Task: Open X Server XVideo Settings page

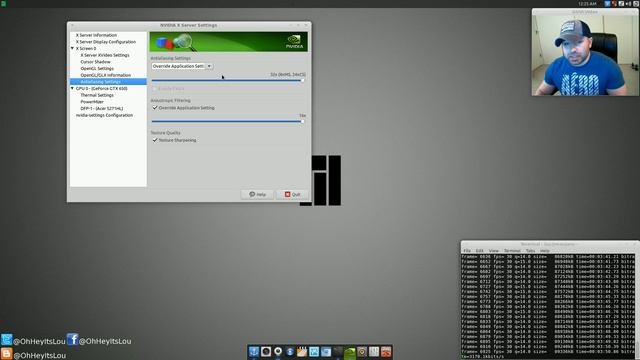Action: coord(105,55)
